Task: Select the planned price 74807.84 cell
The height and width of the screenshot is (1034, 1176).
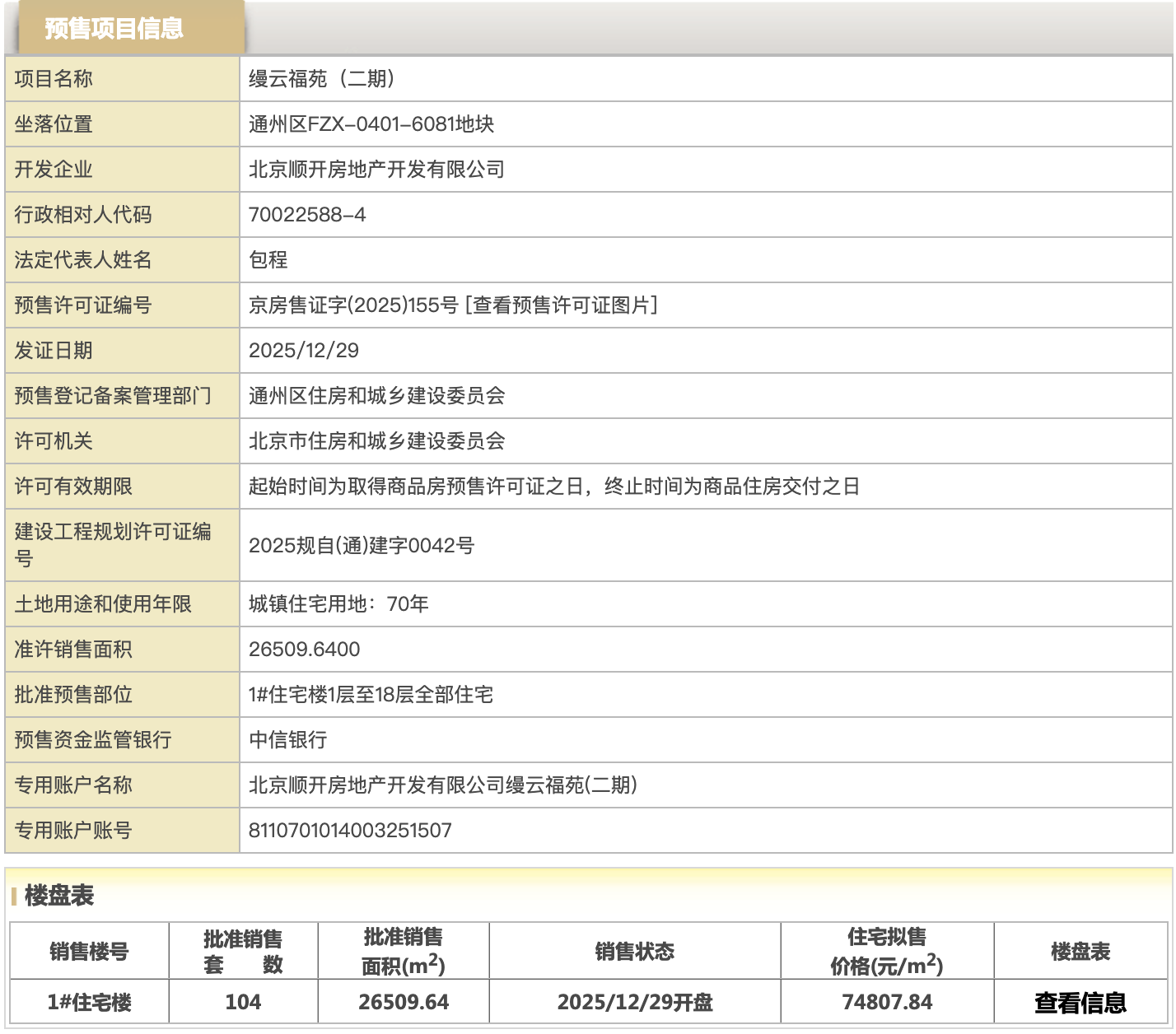Action: click(x=887, y=1003)
